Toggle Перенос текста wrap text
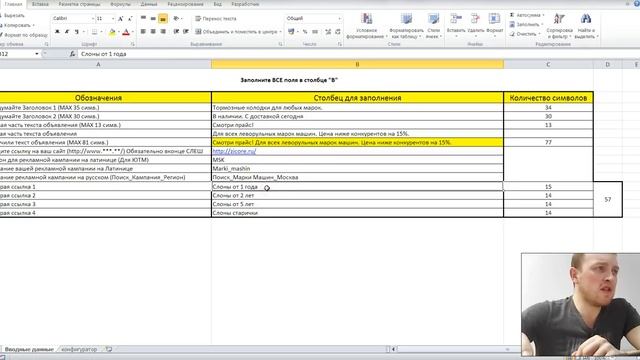The width and height of the screenshot is (640, 360). pos(216,18)
